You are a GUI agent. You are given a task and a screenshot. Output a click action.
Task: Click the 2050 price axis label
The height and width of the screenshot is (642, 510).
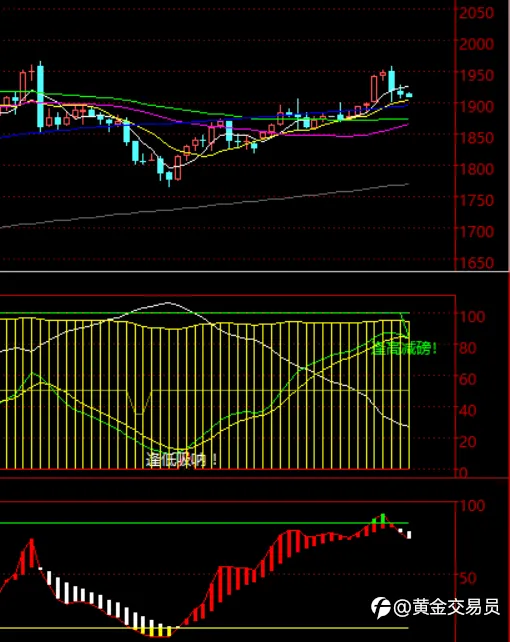(476, 13)
